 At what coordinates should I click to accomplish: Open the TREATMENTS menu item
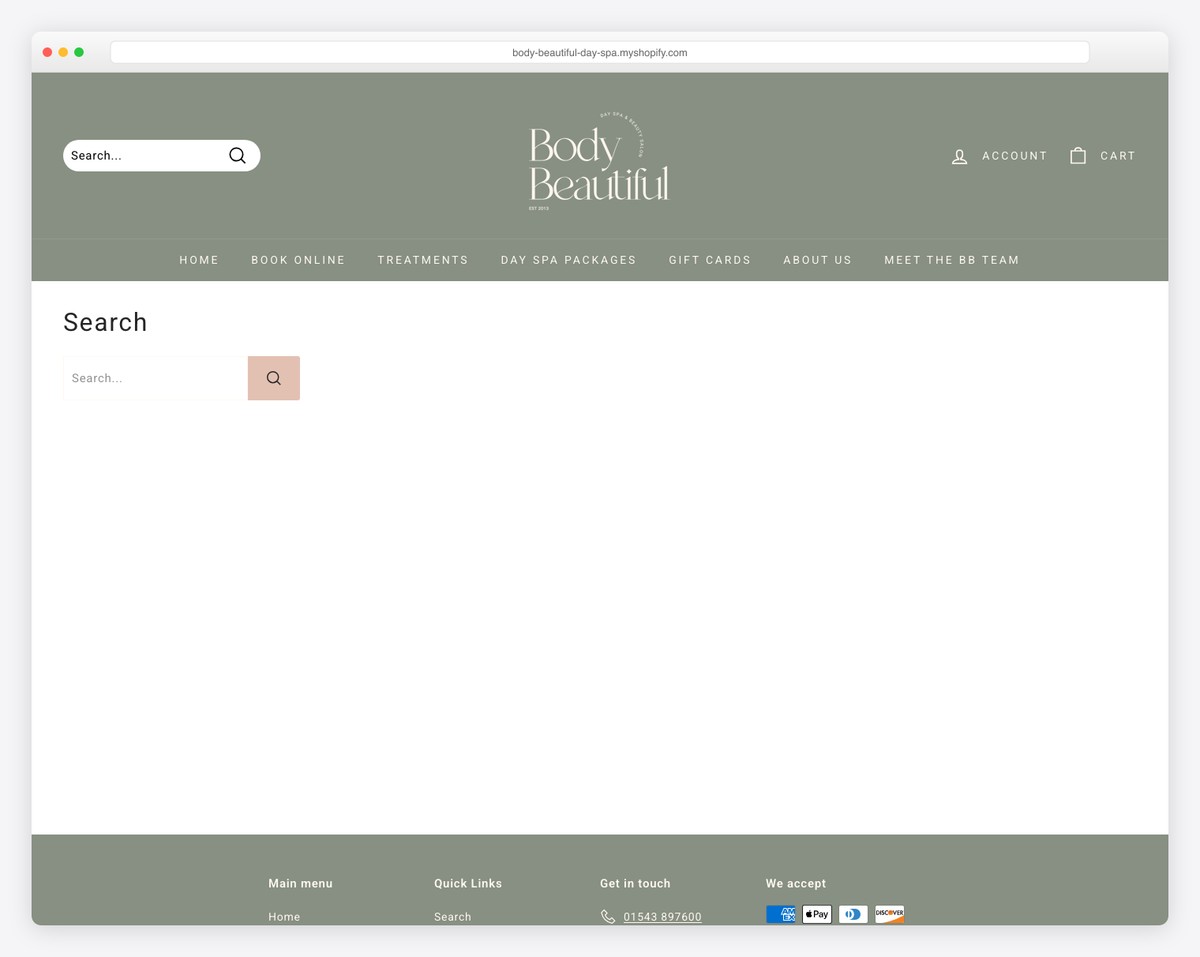(x=423, y=260)
